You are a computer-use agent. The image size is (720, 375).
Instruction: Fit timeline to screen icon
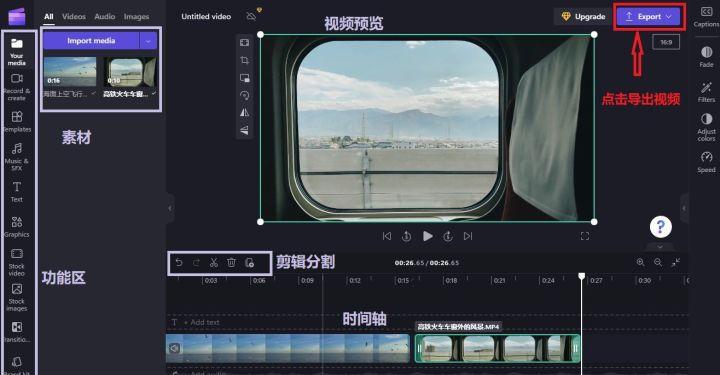coord(675,263)
